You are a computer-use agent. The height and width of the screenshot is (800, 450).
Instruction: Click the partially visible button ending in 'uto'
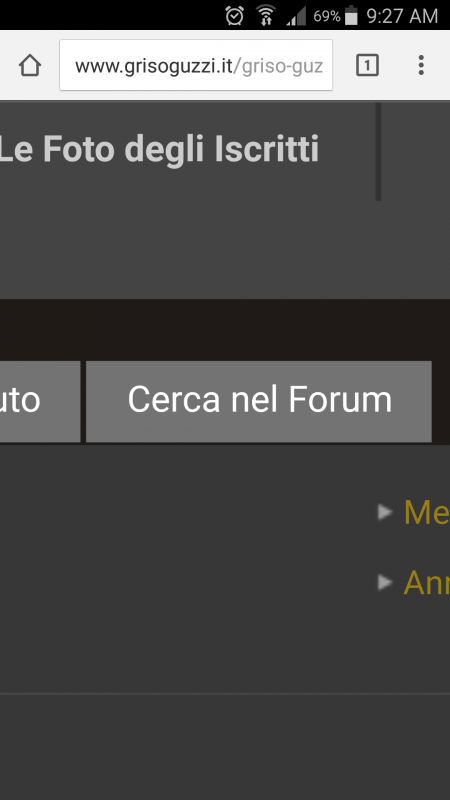40,402
